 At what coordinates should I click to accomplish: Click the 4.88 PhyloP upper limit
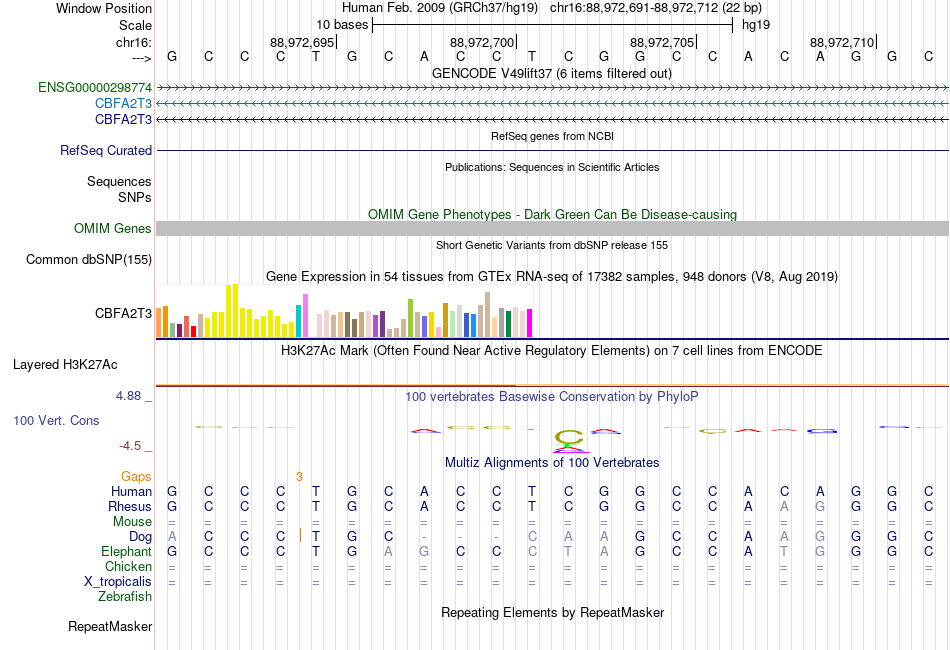128,396
